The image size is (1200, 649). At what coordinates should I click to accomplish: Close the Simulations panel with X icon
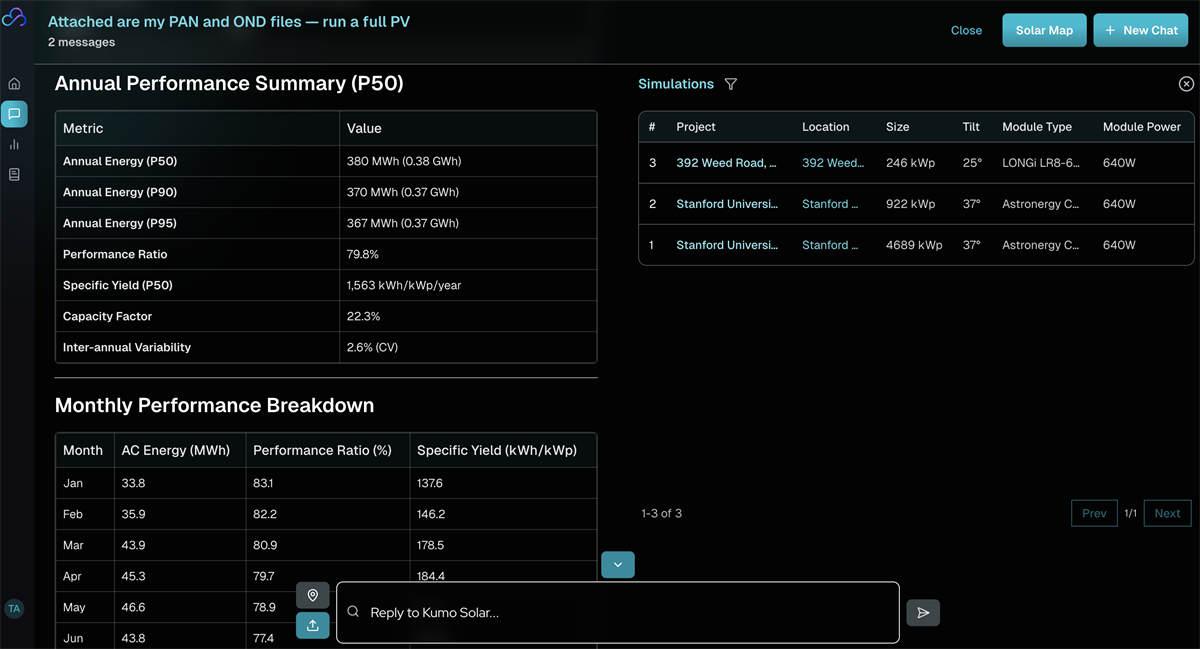click(1186, 84)
